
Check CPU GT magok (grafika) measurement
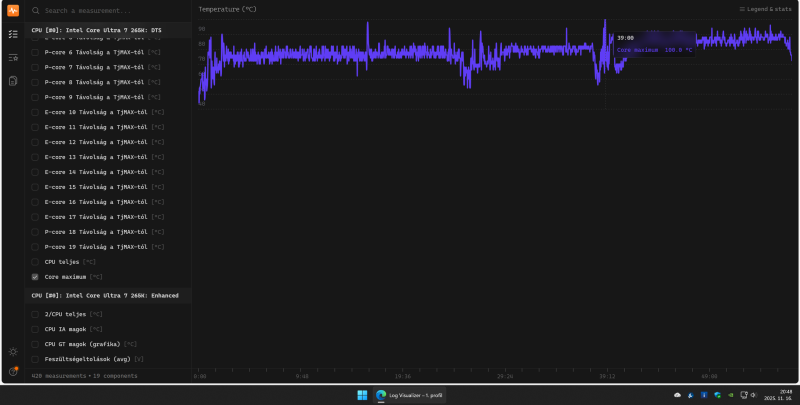(35, 344)
